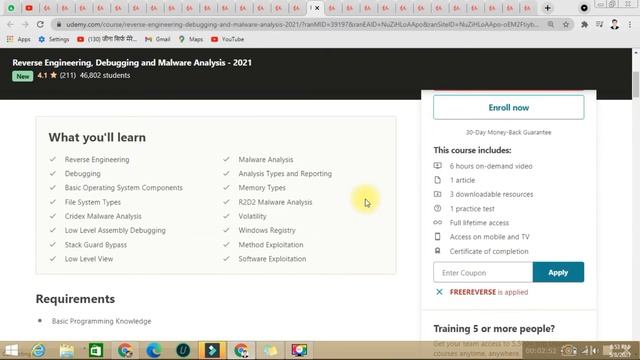Click "Windows Registry" text
Screen dimensions: 640x360
pyautogui.click(x=267, y=230)
